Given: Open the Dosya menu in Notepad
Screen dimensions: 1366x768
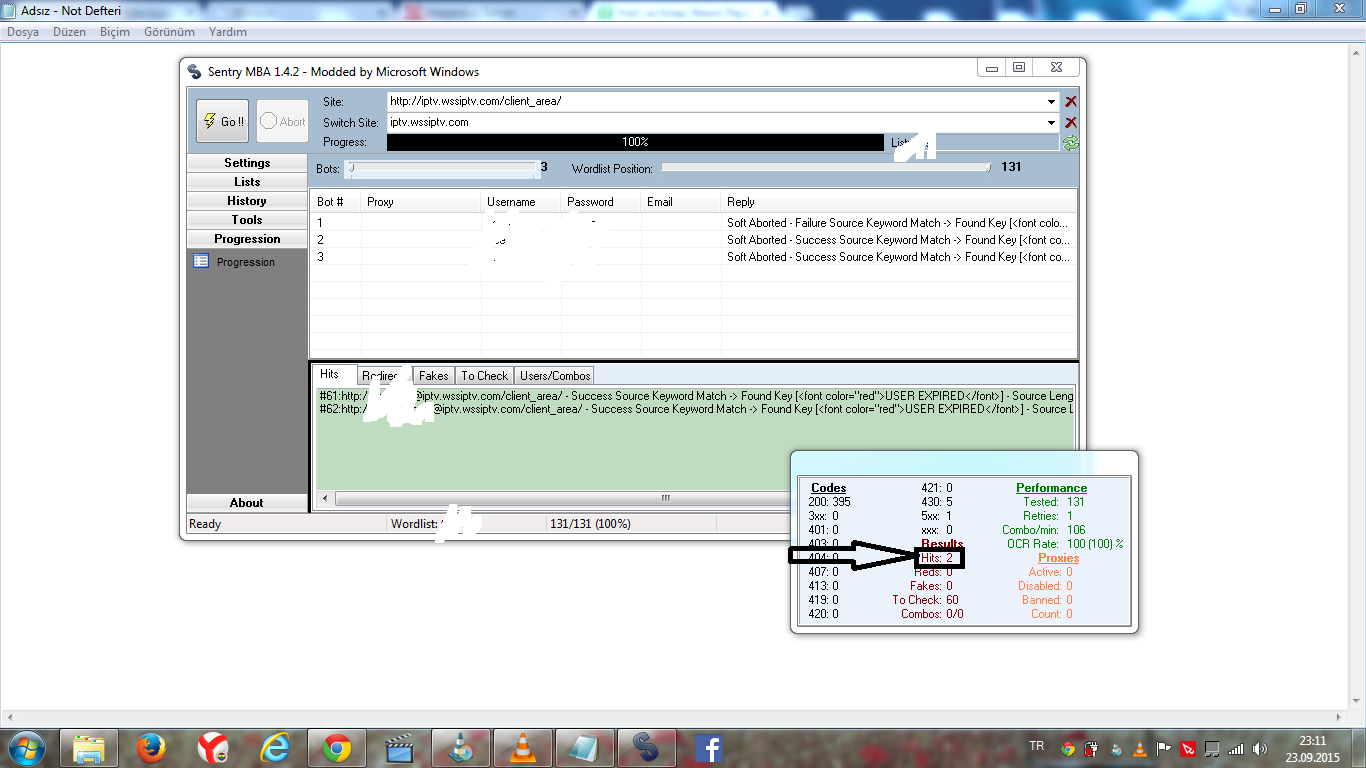Looking at the screenshot, I should pyautogui.click(x=23, y=32).
